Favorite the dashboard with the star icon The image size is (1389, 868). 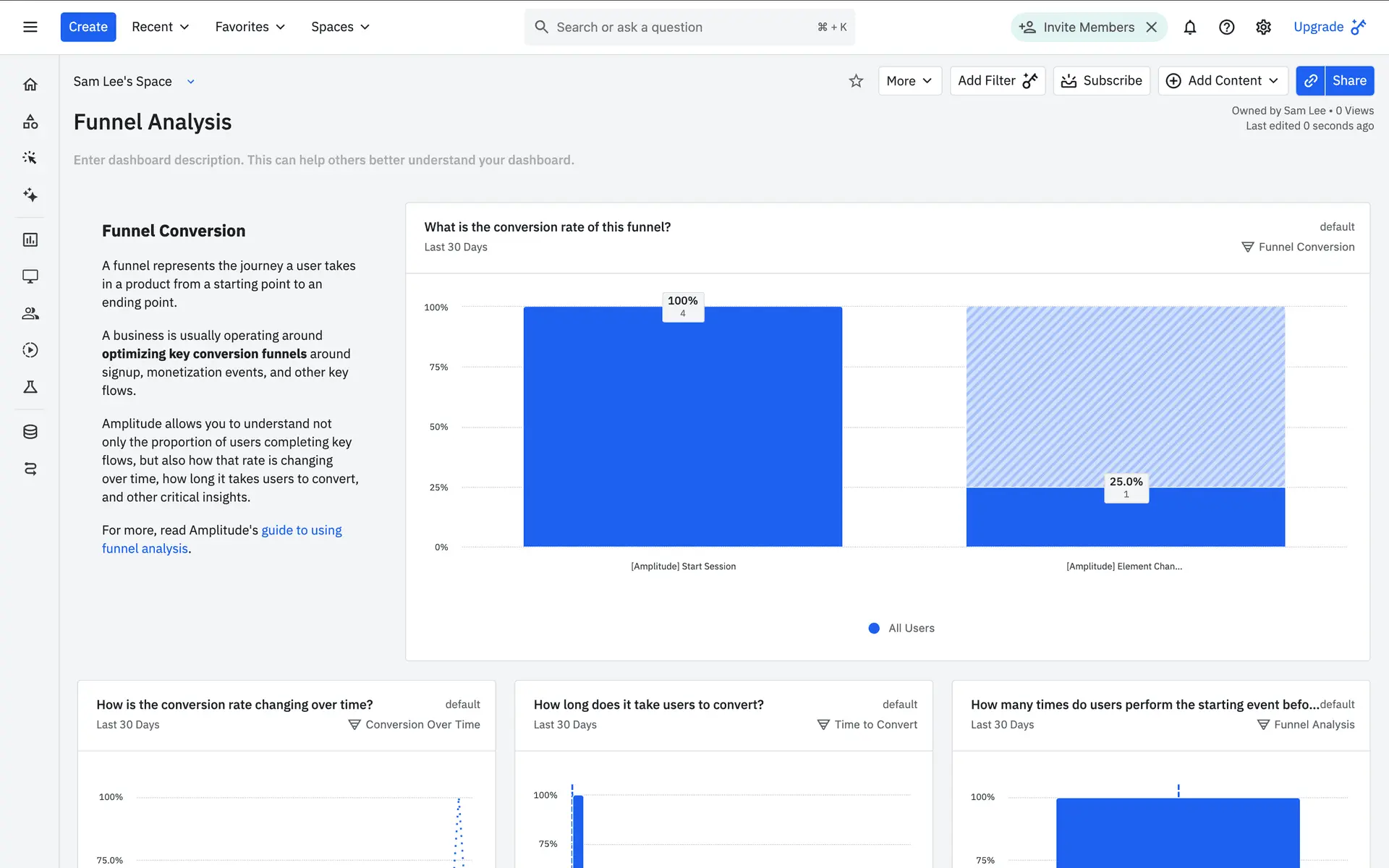856,81
